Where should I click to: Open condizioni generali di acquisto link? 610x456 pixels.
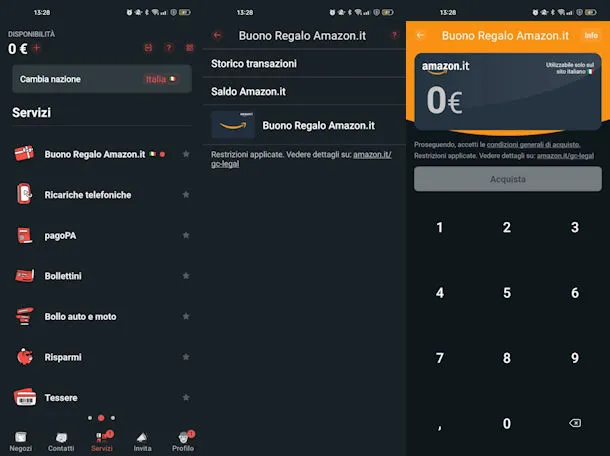click(533, 144)
